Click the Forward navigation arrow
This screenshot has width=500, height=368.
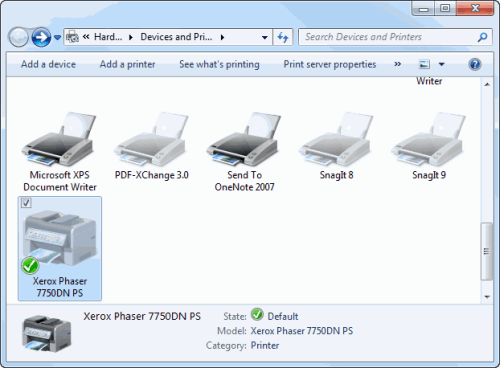(x=41, y=37)
